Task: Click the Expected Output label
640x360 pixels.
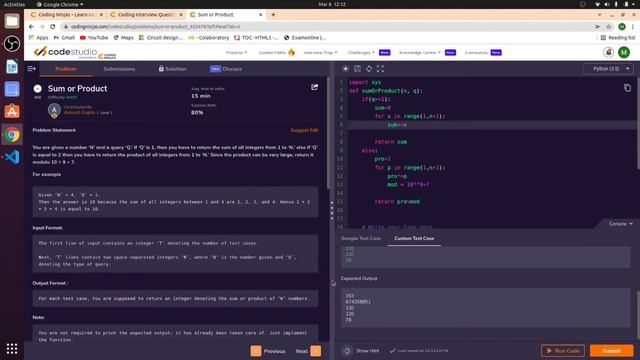Action: coord(359,278)
